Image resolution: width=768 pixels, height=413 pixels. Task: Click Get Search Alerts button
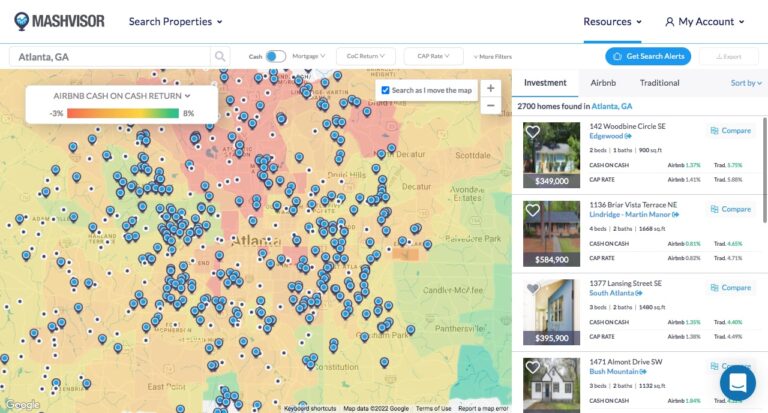(647, 56)
